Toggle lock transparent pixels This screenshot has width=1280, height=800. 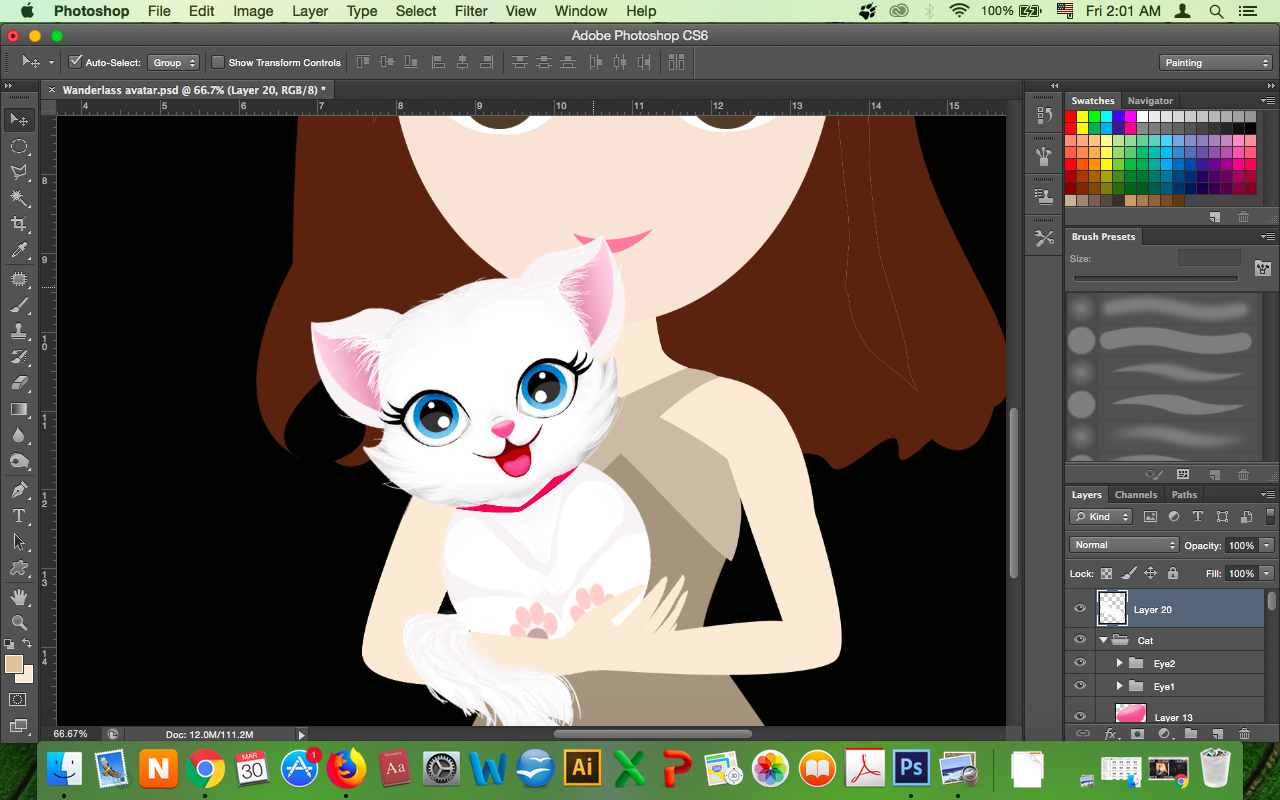pos(1106,574)
